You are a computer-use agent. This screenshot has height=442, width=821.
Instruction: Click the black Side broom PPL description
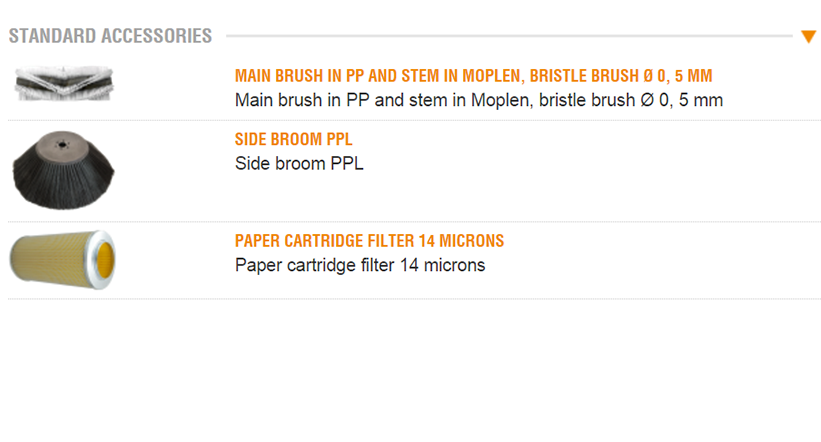point(299,164)
